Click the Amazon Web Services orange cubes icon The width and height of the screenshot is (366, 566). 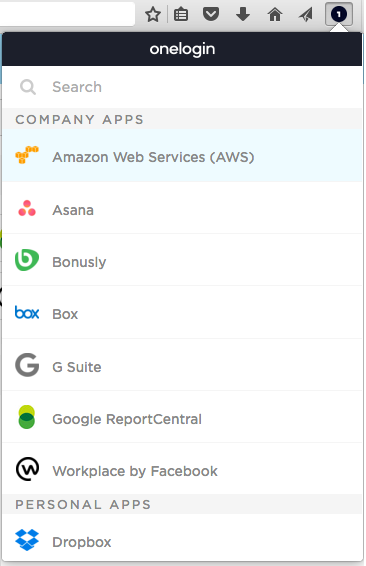point(27,155)
